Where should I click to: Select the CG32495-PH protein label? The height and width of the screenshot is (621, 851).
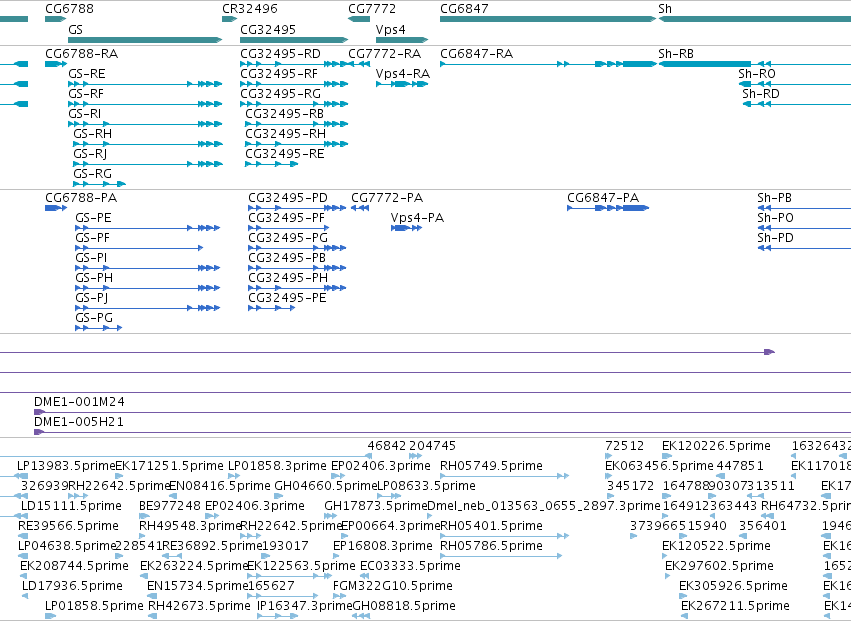coord(288,278)
